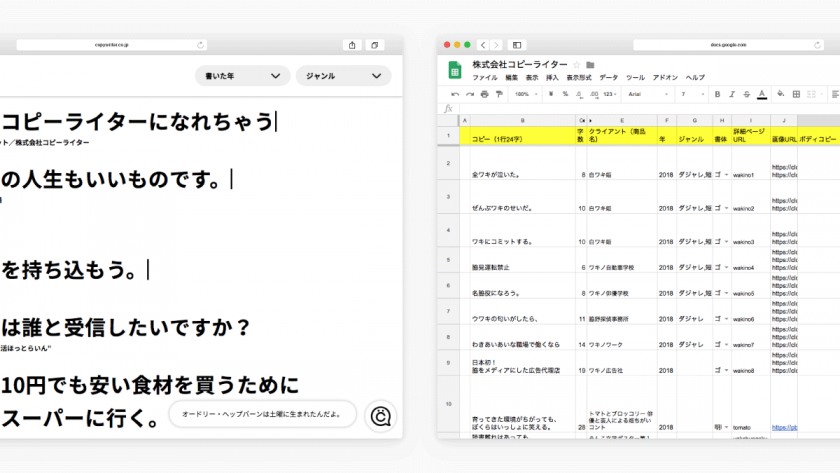Click the round copywriter logo button
This screenshot has width=840, height=473.
(380, 416)
